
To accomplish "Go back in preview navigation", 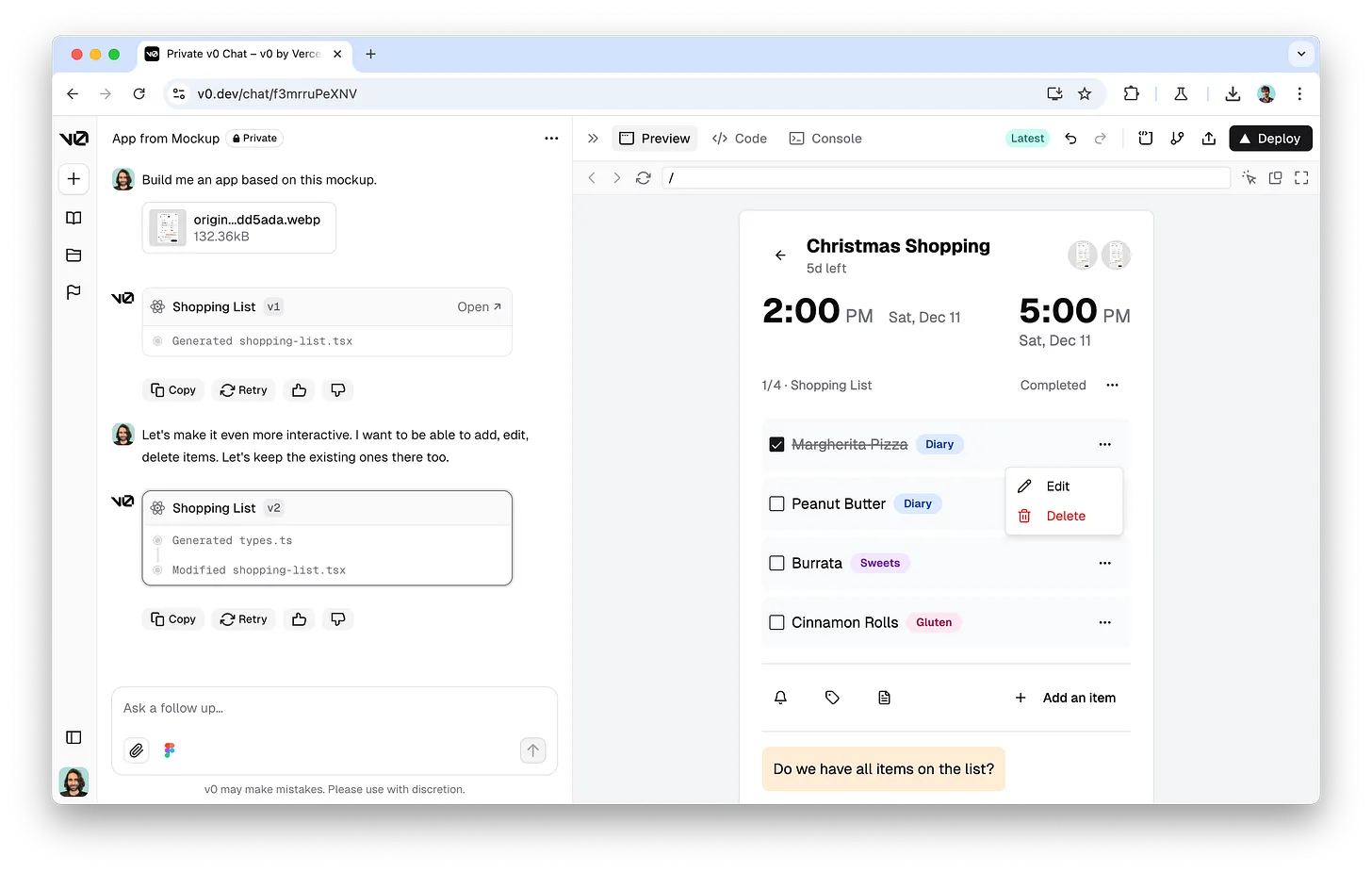I will [592, 177].
